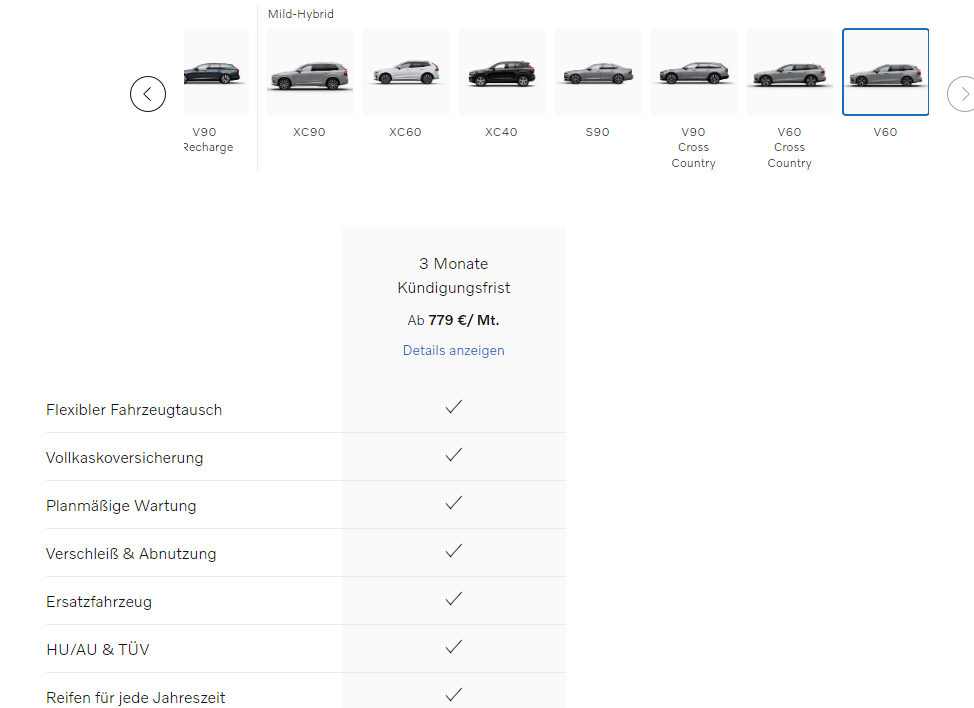Click the XC40 model label
974x708 pixels.
point(501,132)
